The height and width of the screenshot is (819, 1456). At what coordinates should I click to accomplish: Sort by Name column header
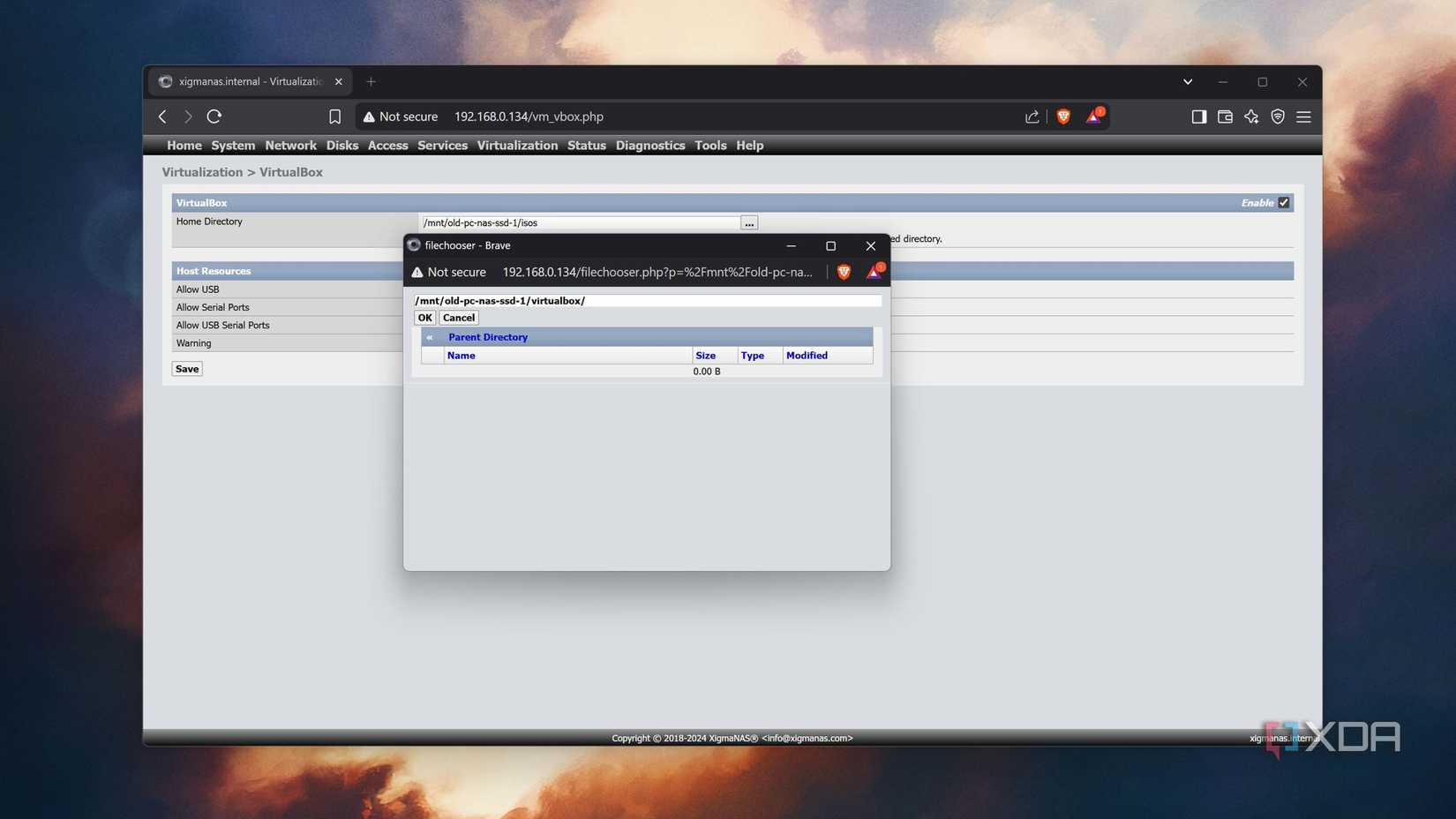[x=461, y=356]
